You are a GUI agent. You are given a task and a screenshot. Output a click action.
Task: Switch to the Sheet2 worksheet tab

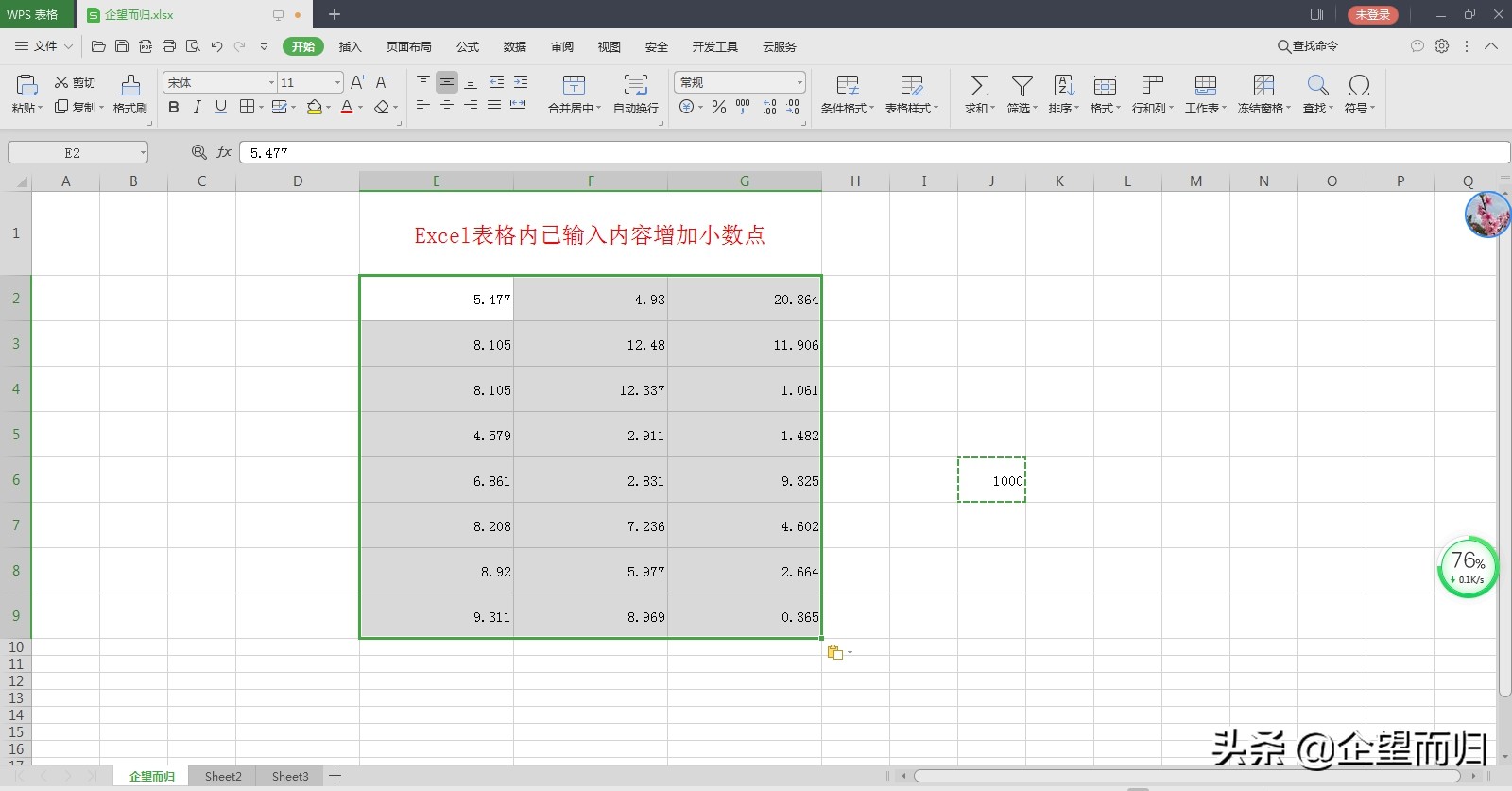(223, 776)
